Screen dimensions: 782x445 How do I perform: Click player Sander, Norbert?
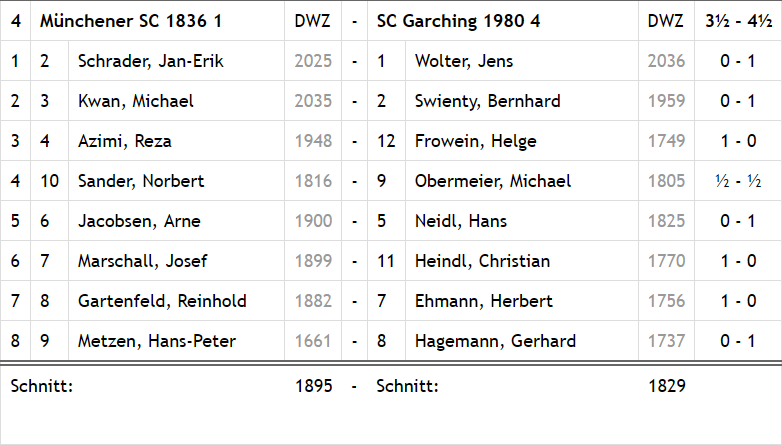[x=141, y=181]
